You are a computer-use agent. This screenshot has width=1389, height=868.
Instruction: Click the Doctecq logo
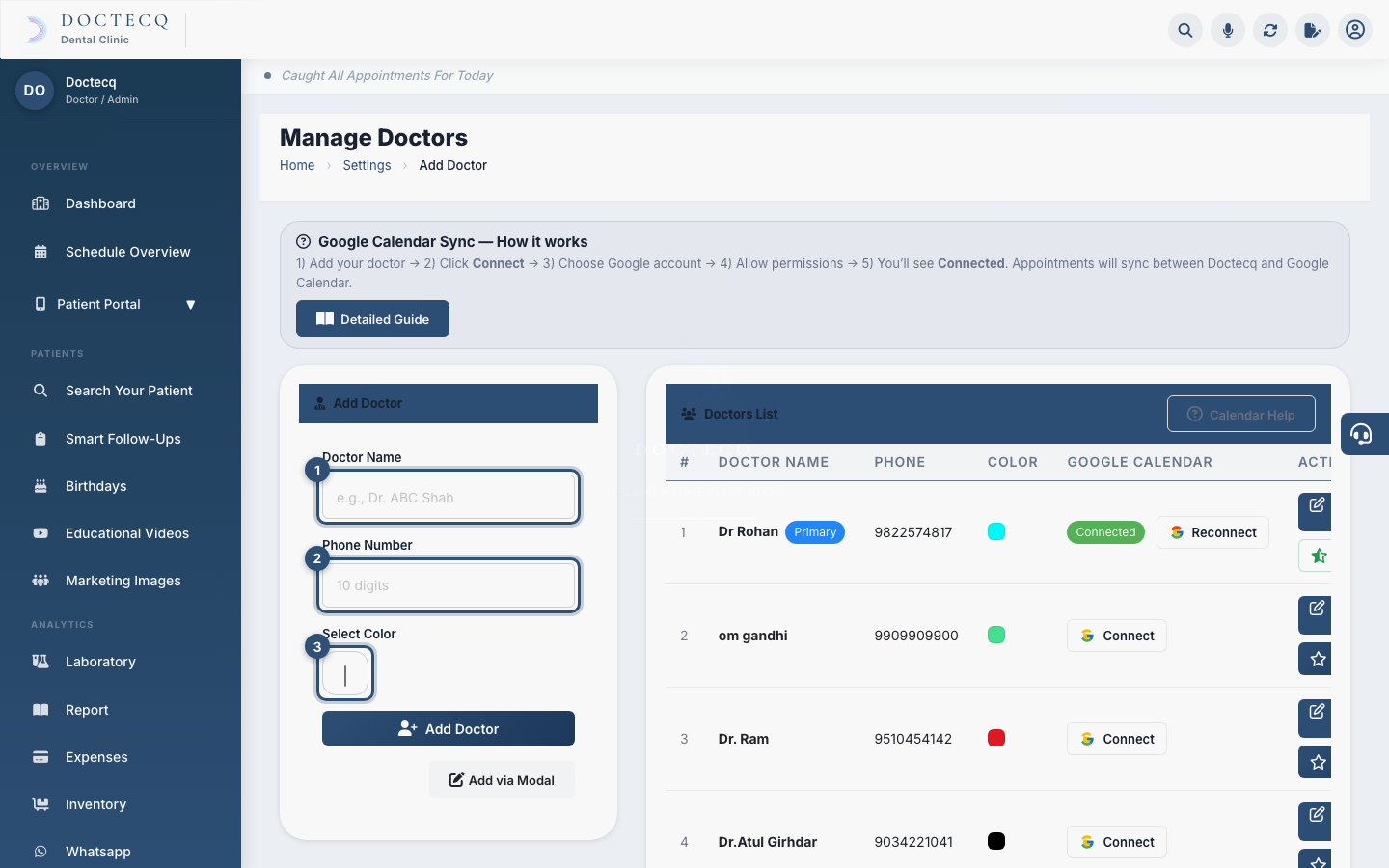[x=96, y=29]
